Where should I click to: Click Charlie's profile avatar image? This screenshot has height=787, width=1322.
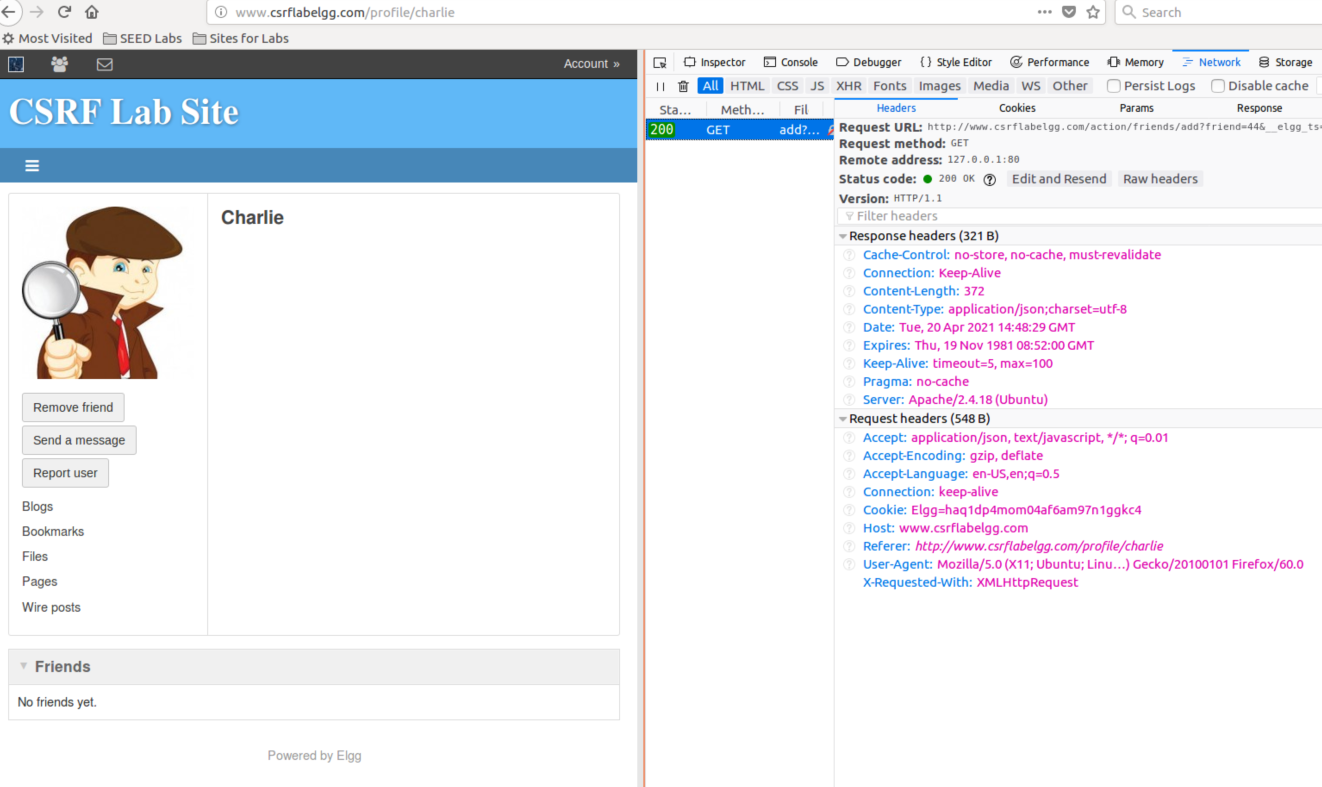point(103,292)
